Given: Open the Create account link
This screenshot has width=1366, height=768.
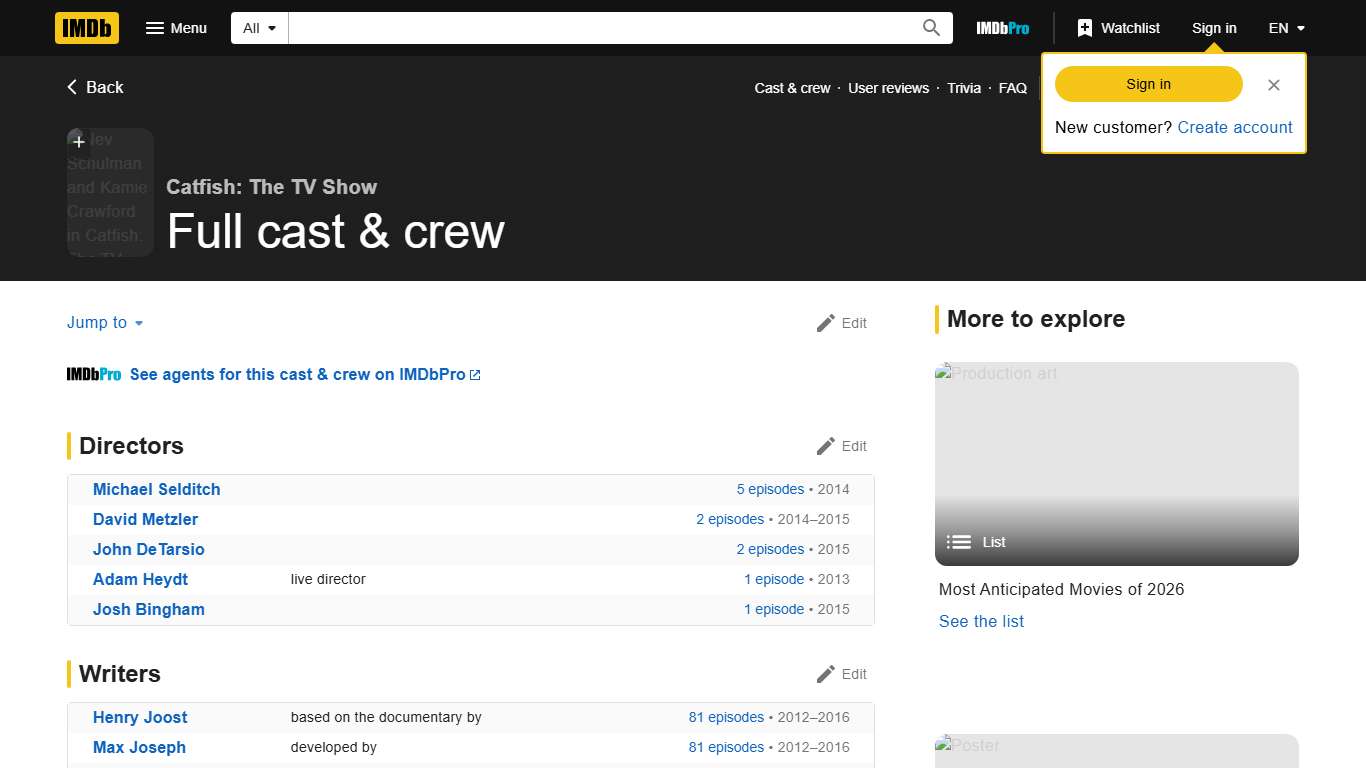Looking at the screenshot, I should tap(1234, 127).
